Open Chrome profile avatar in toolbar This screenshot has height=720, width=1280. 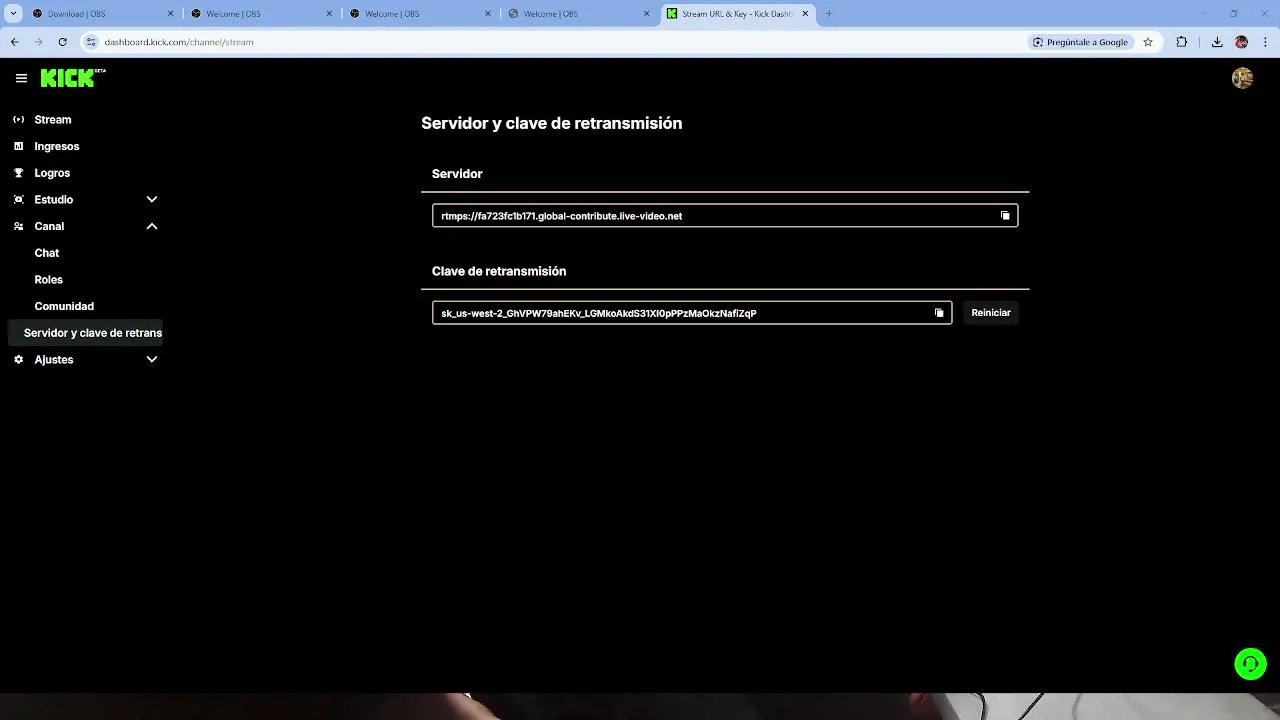pos(1241,42)
